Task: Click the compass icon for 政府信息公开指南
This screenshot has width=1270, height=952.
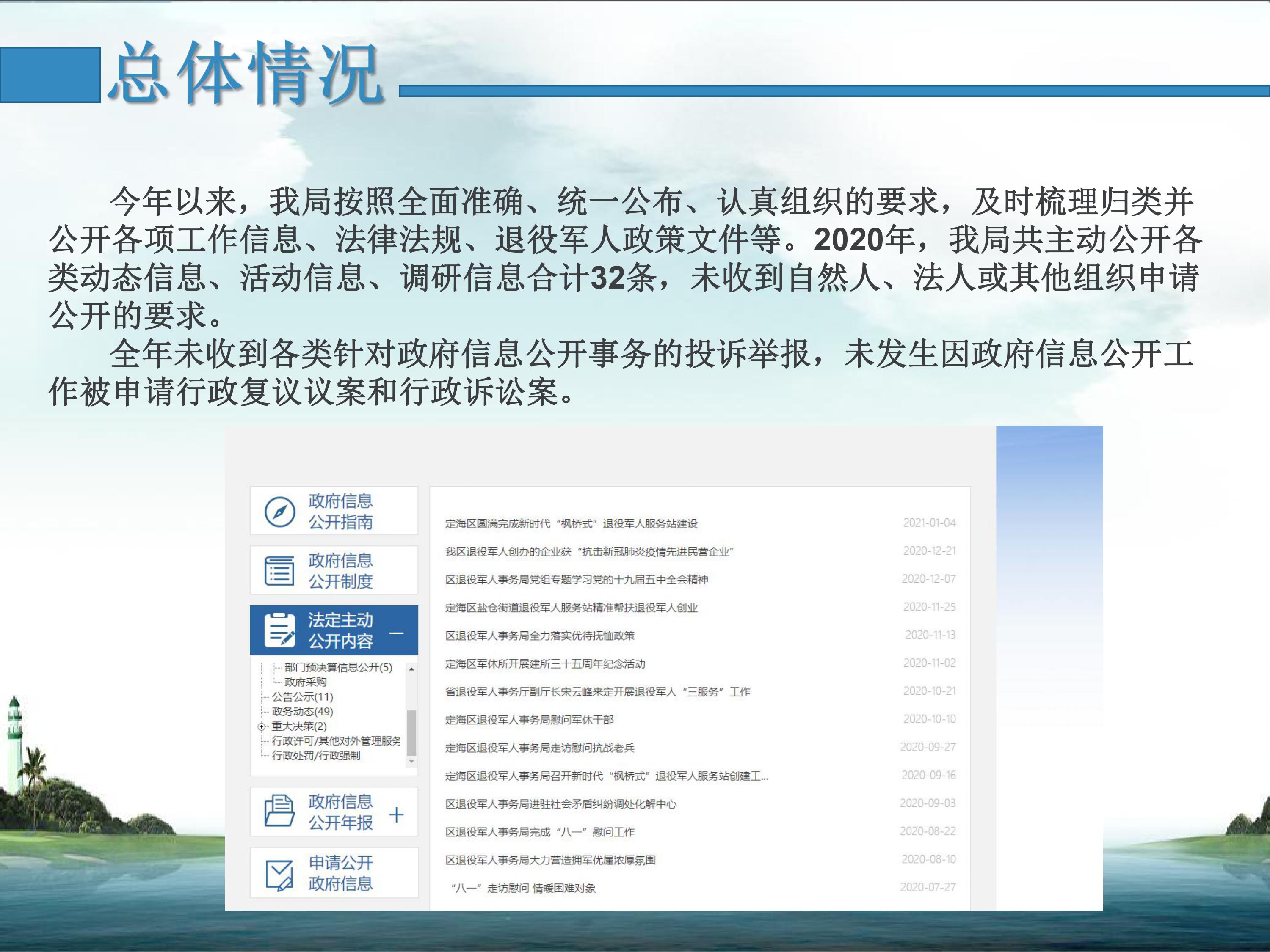Action: tap(279, 511)
